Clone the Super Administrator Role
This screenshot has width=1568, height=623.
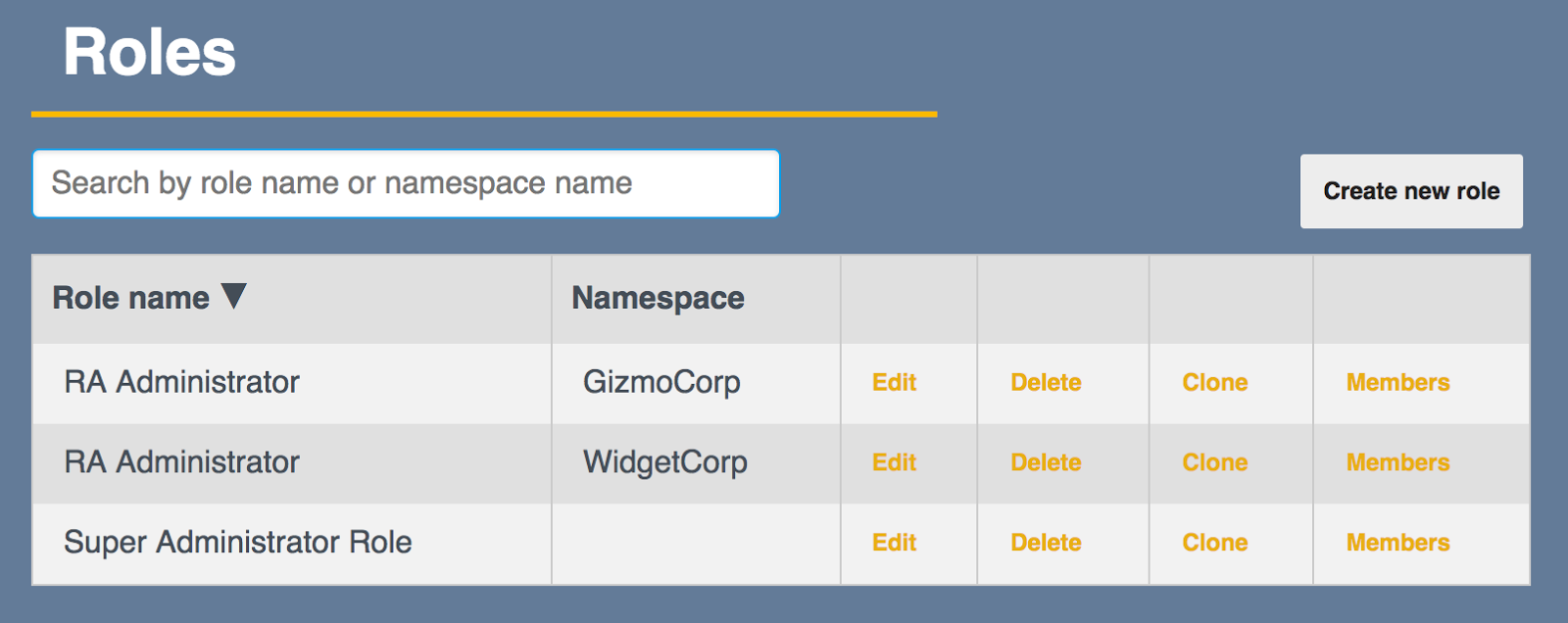click(1214, 542)
